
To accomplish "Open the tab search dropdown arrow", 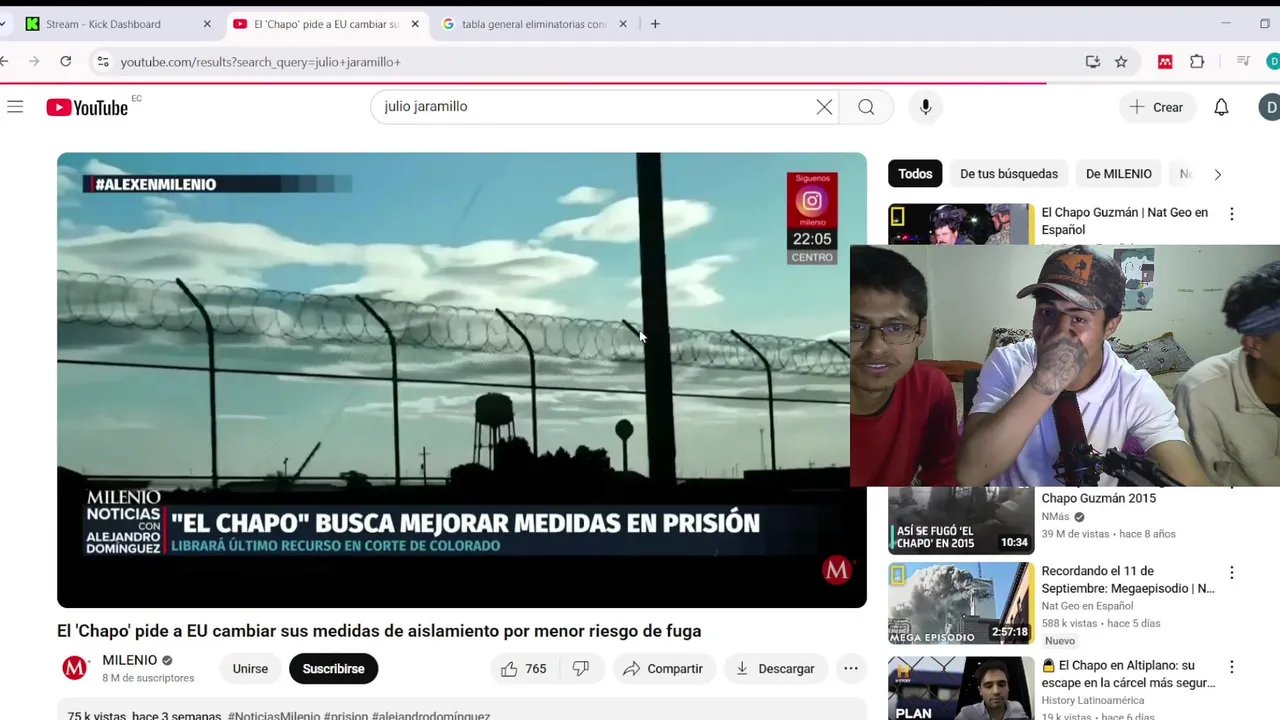I will 3,24.
